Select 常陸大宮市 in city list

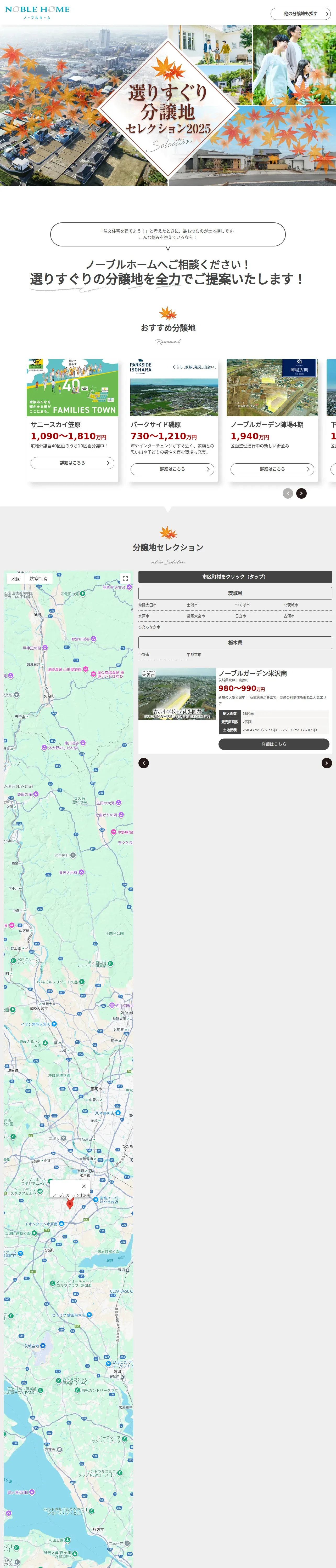(196, 616)
